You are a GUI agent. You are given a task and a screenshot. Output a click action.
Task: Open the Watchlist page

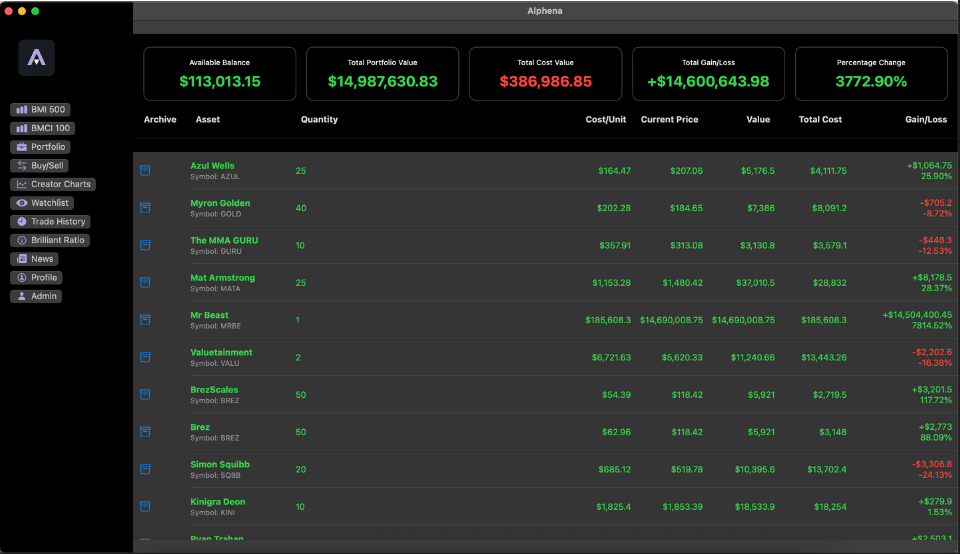pyautogui.click(x=42, y=203)
